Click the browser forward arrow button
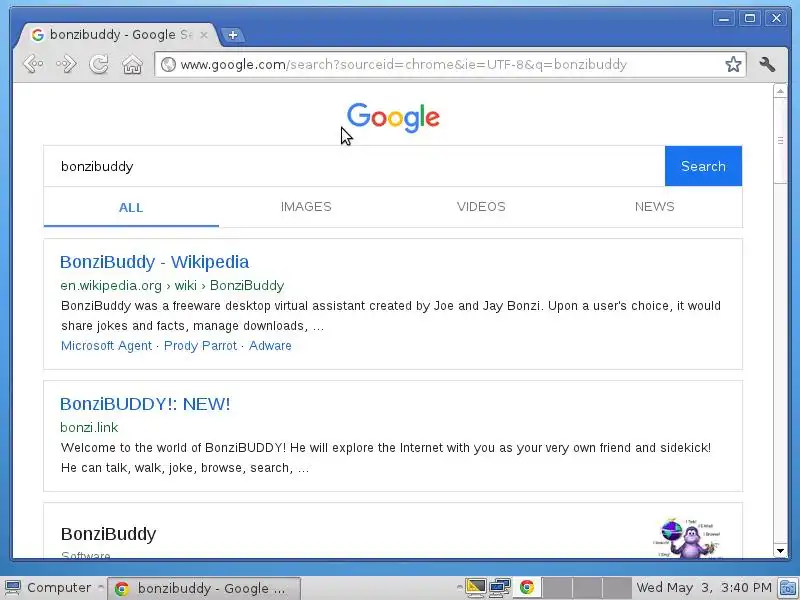Screen dimensions: 800x600 [x=66, y=64]
